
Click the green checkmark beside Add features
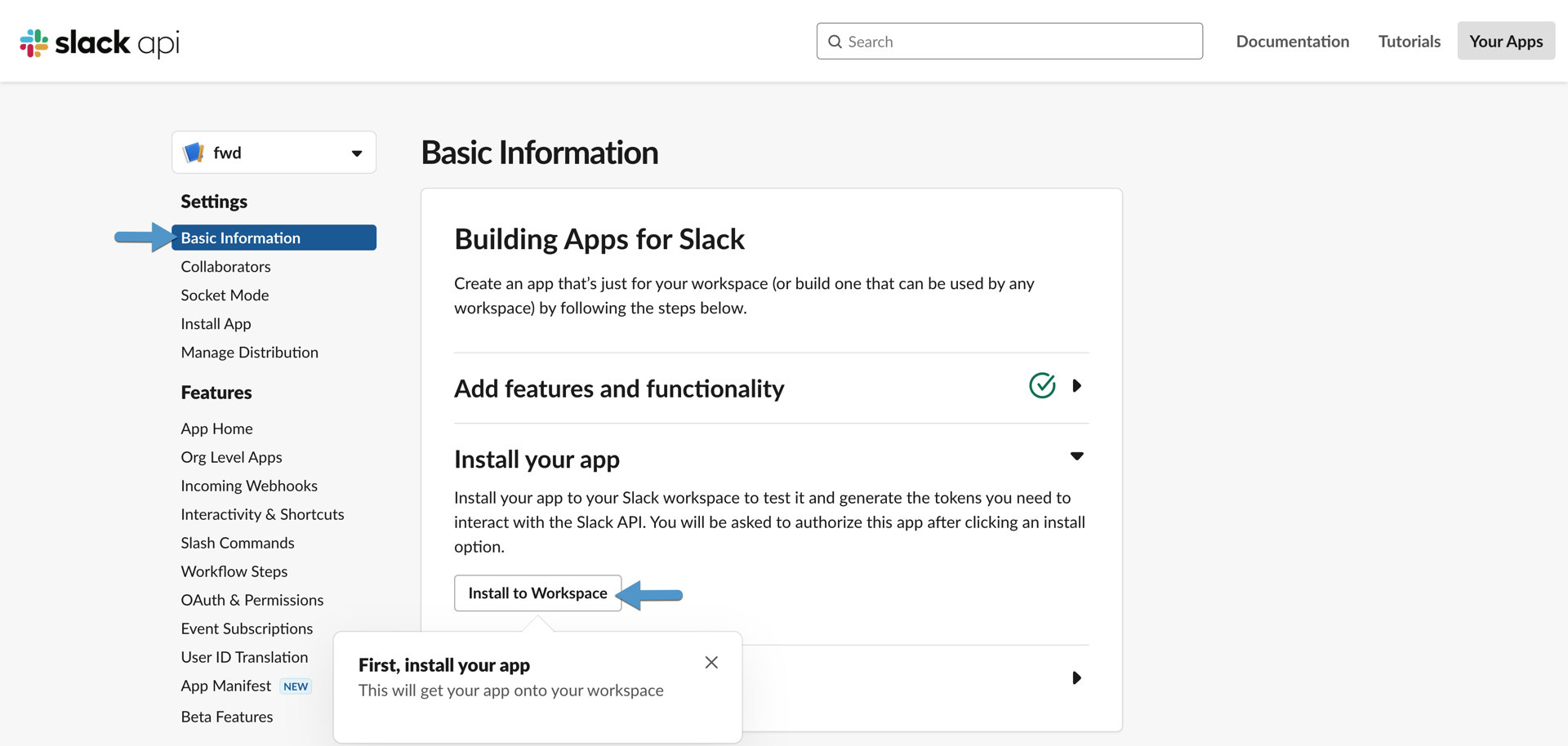point(1042,385)
